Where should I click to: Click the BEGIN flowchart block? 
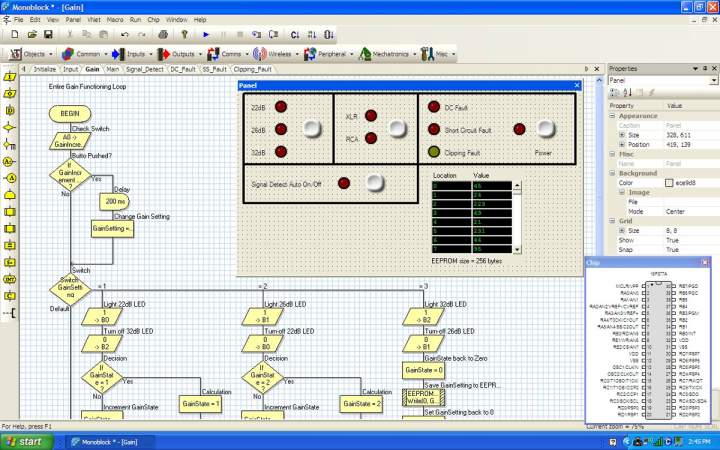[69, 114]
